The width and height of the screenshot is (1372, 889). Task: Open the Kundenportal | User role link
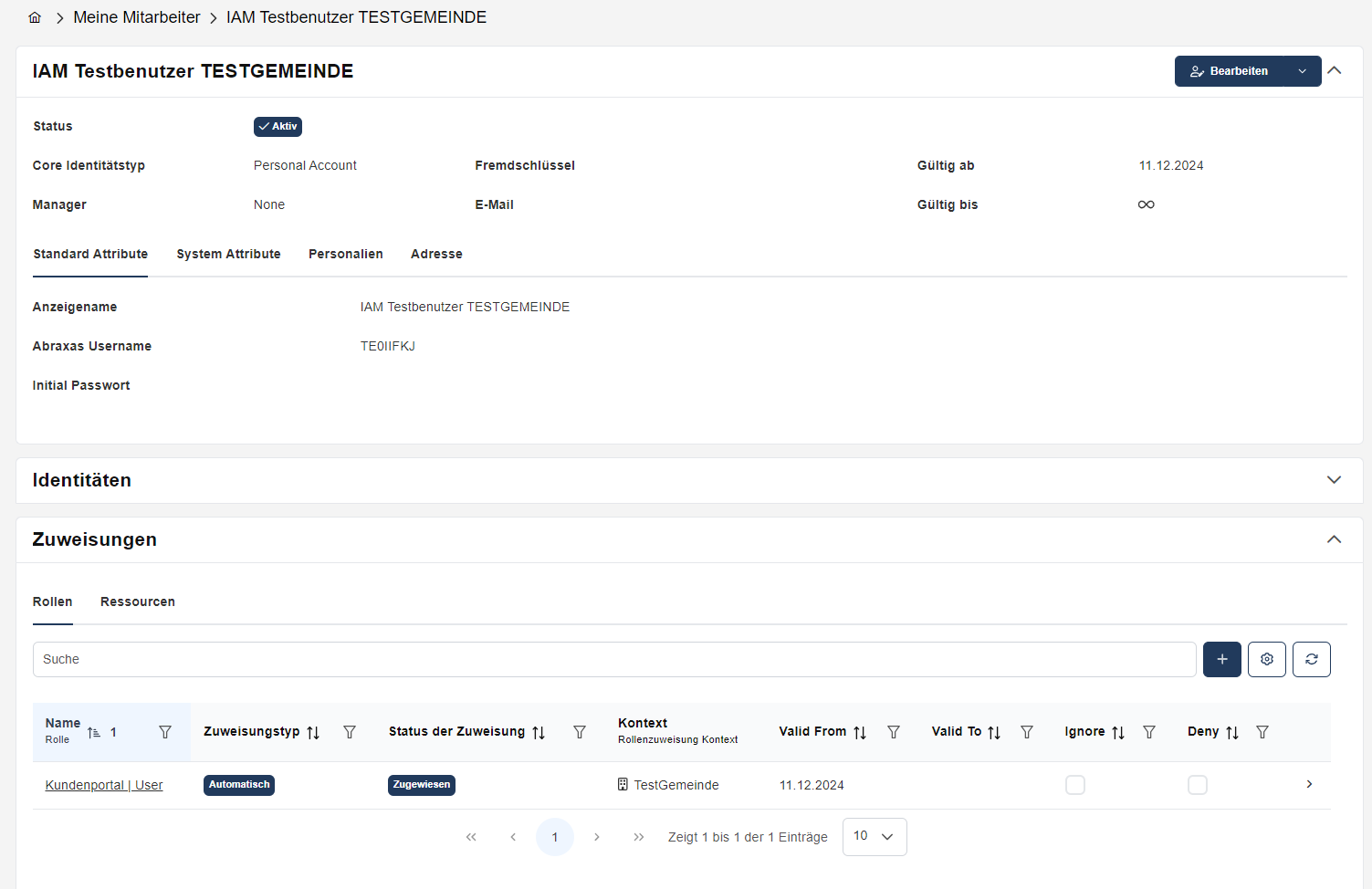point(103,784)
